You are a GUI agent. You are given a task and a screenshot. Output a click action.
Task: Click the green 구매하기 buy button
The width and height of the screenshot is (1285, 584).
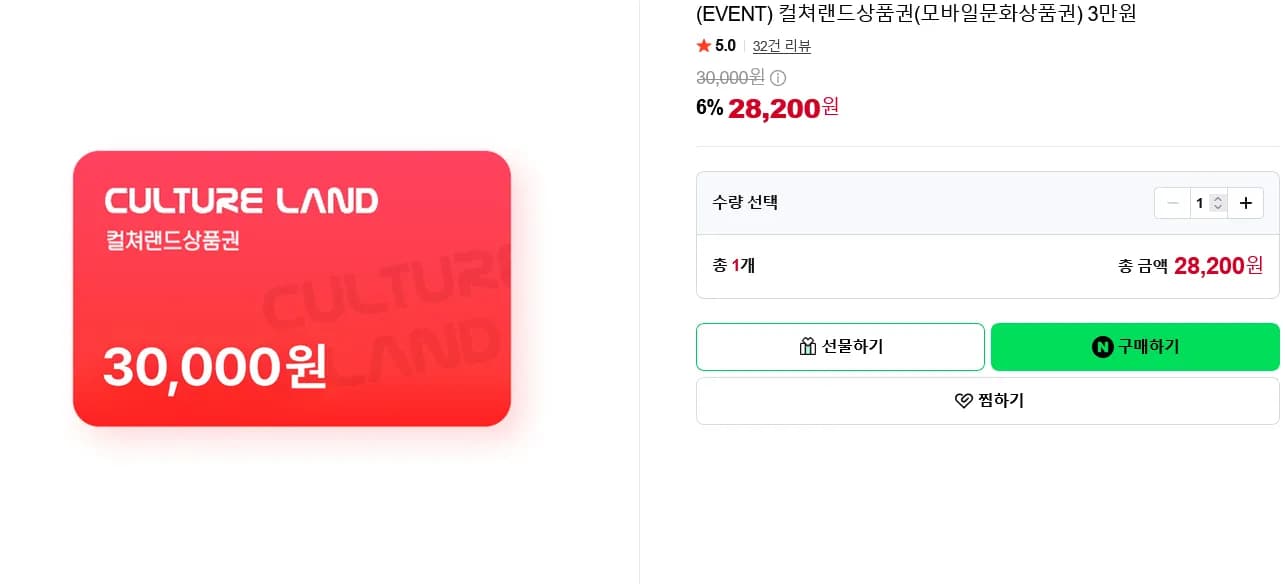[x=1135, y=347]
